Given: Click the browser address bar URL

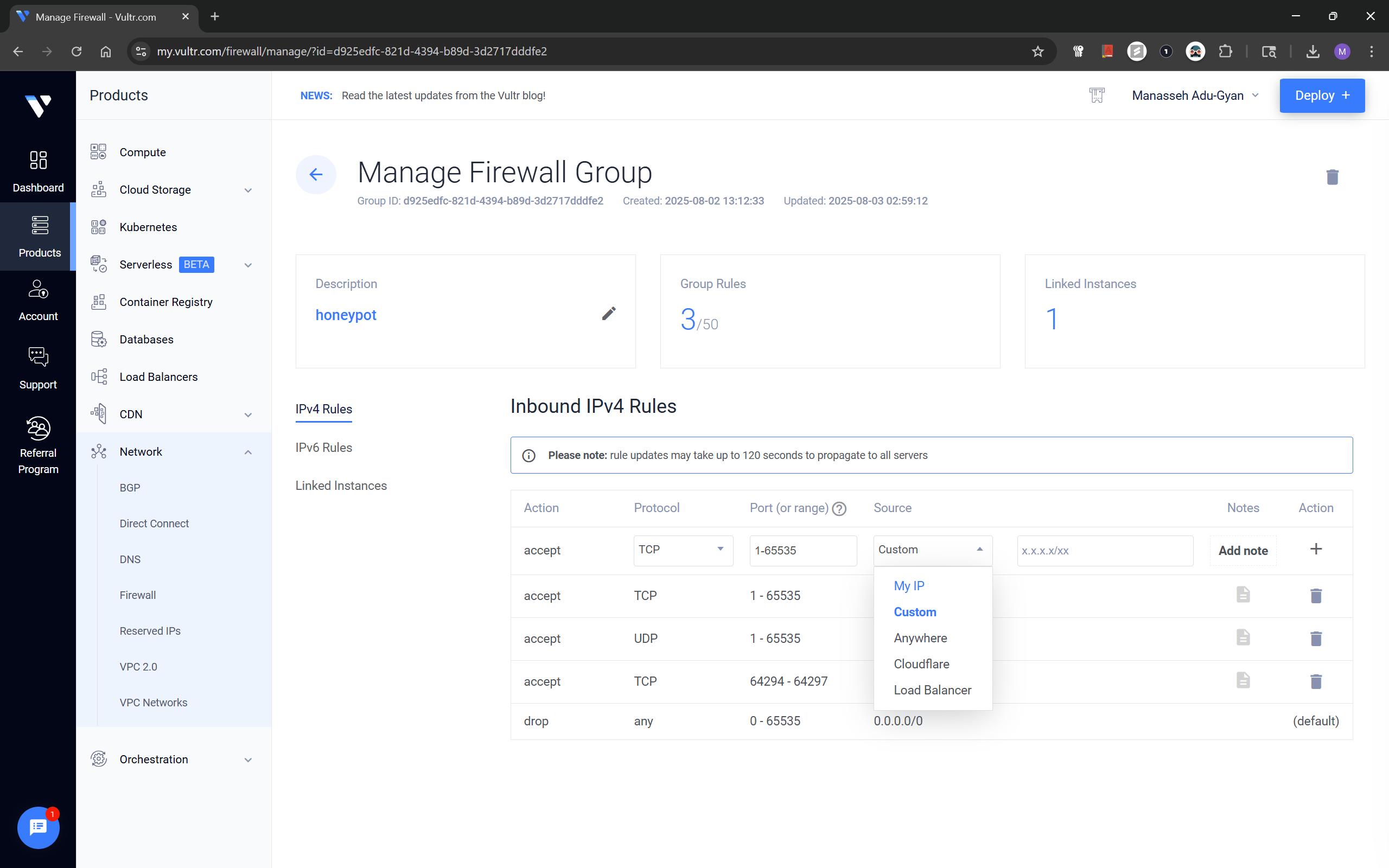Looking at the screenshot, I should point(352,52).
